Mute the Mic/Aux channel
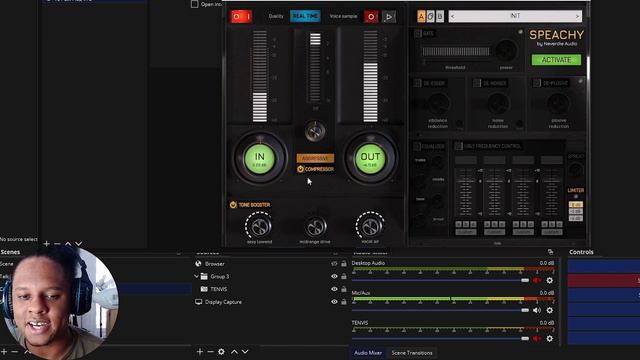640x360 pixels. point(537,310)
